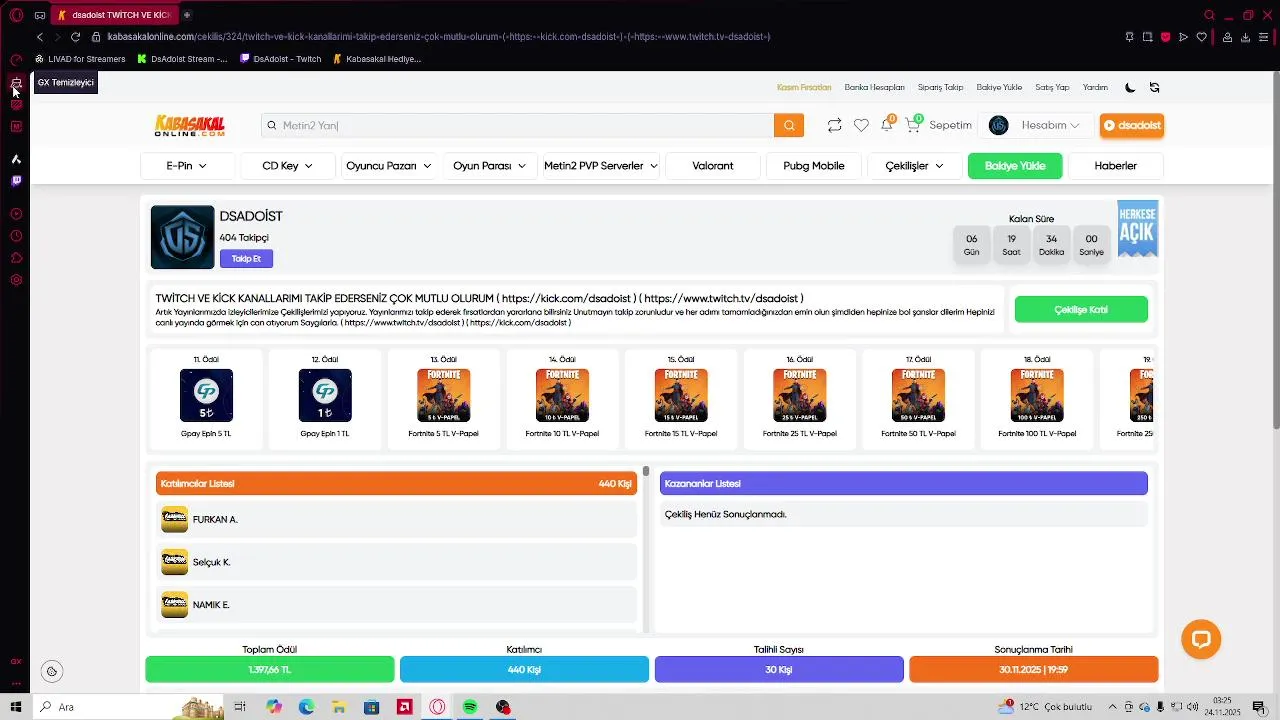Open the sidebar history clock icon
Image resolution: width=1280 pixels, height=720 pixels.
(x=16, y=236)
